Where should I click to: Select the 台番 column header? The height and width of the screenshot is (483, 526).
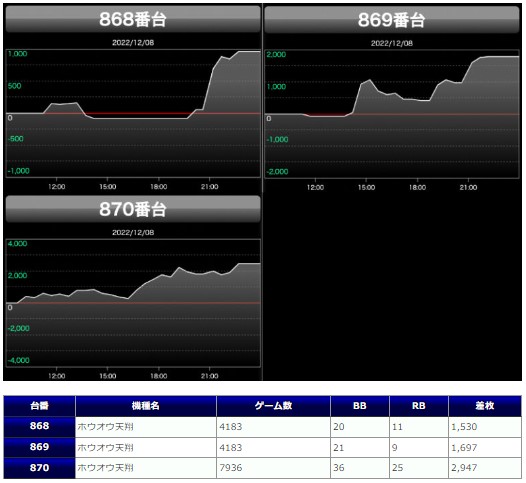40,406
